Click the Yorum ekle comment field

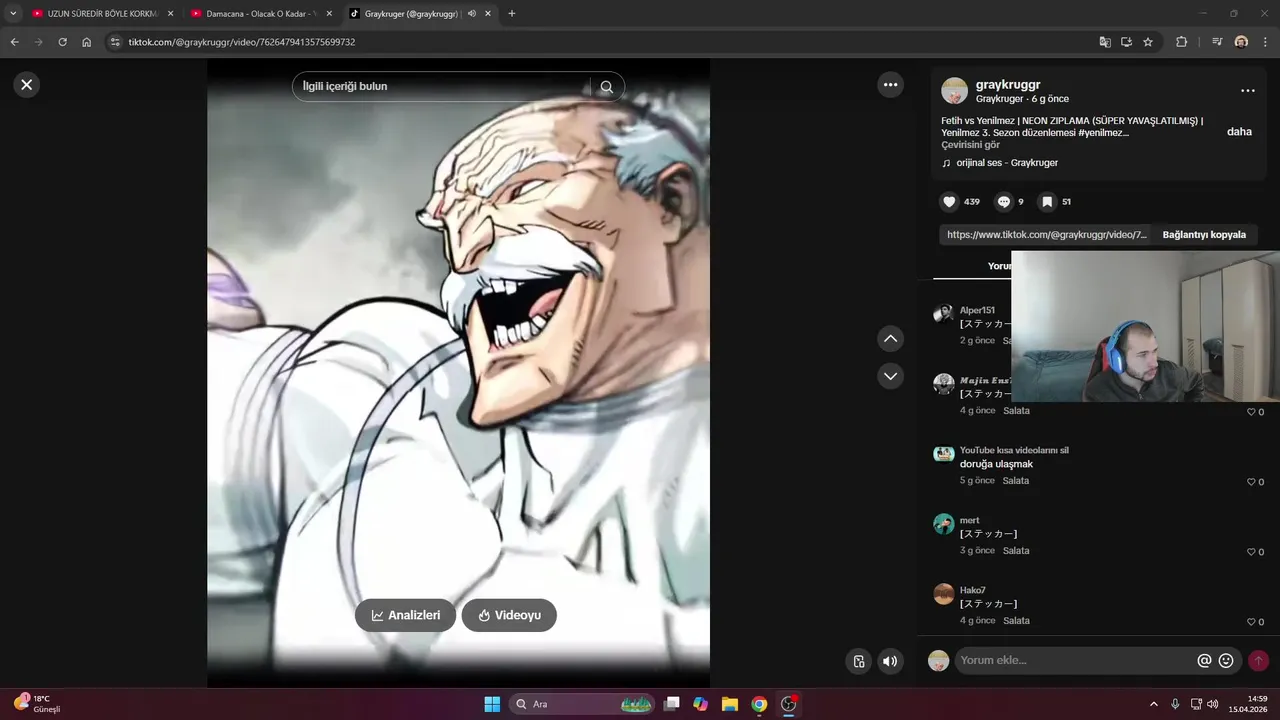click(1075, 661)
